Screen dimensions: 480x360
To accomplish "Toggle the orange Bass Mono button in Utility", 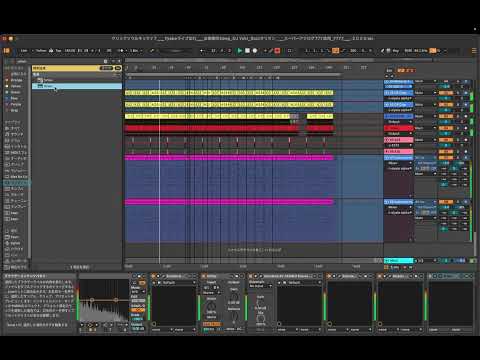I will click(211, 324).
